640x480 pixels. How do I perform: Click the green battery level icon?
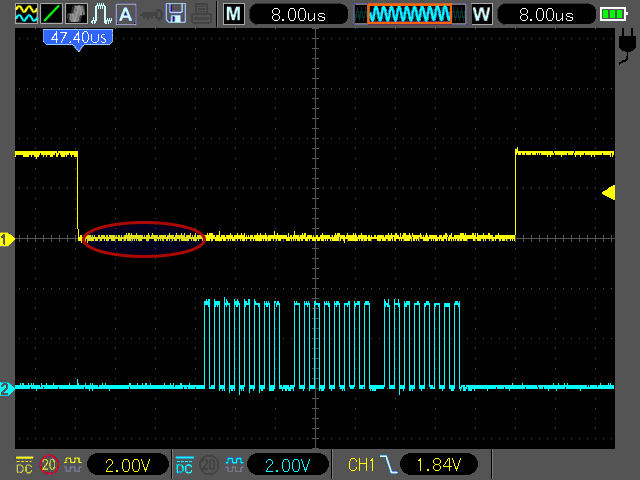pyautogui.click(x=613, y=15)
